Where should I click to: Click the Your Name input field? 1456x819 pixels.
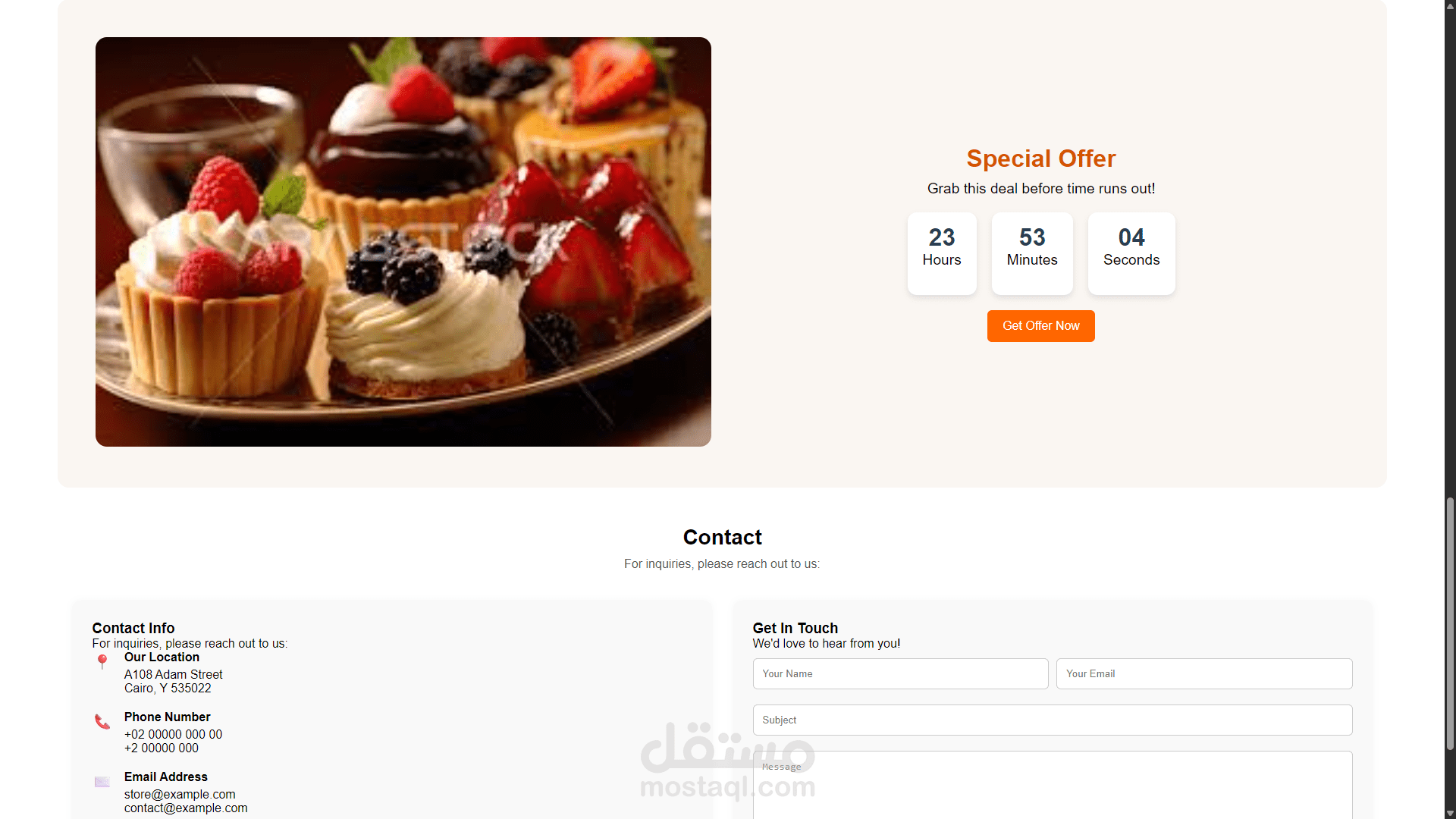coord(900,673)
